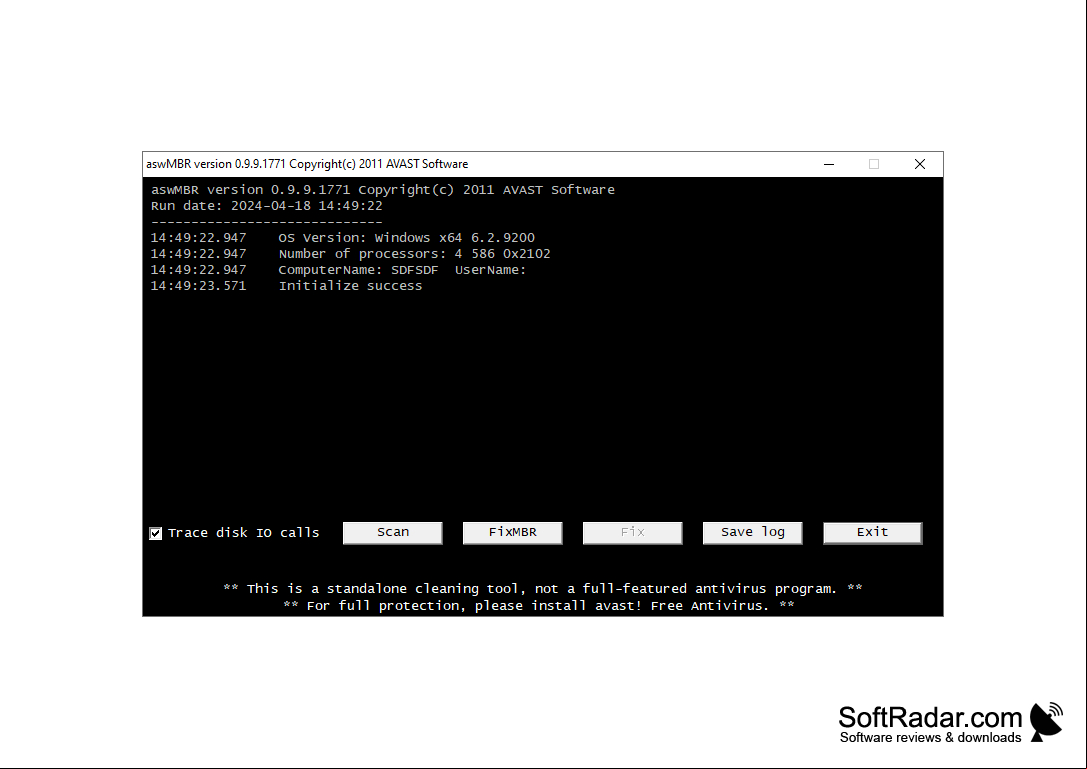1087x769 pixels.
Task: Click the disabled maximize button of aswMBR
Action: click(x=873, y=164)
